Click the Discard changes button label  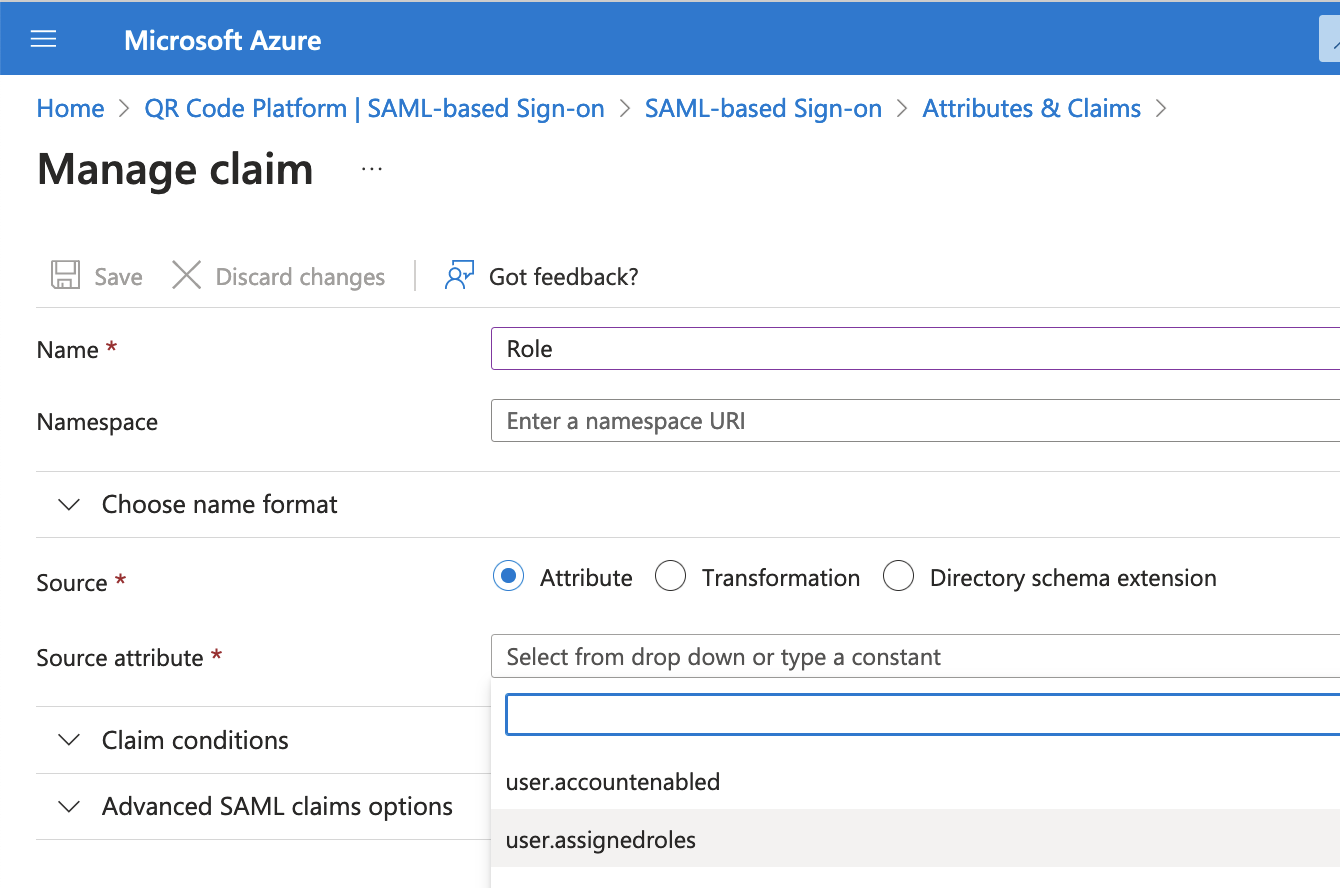click(300, 277)
